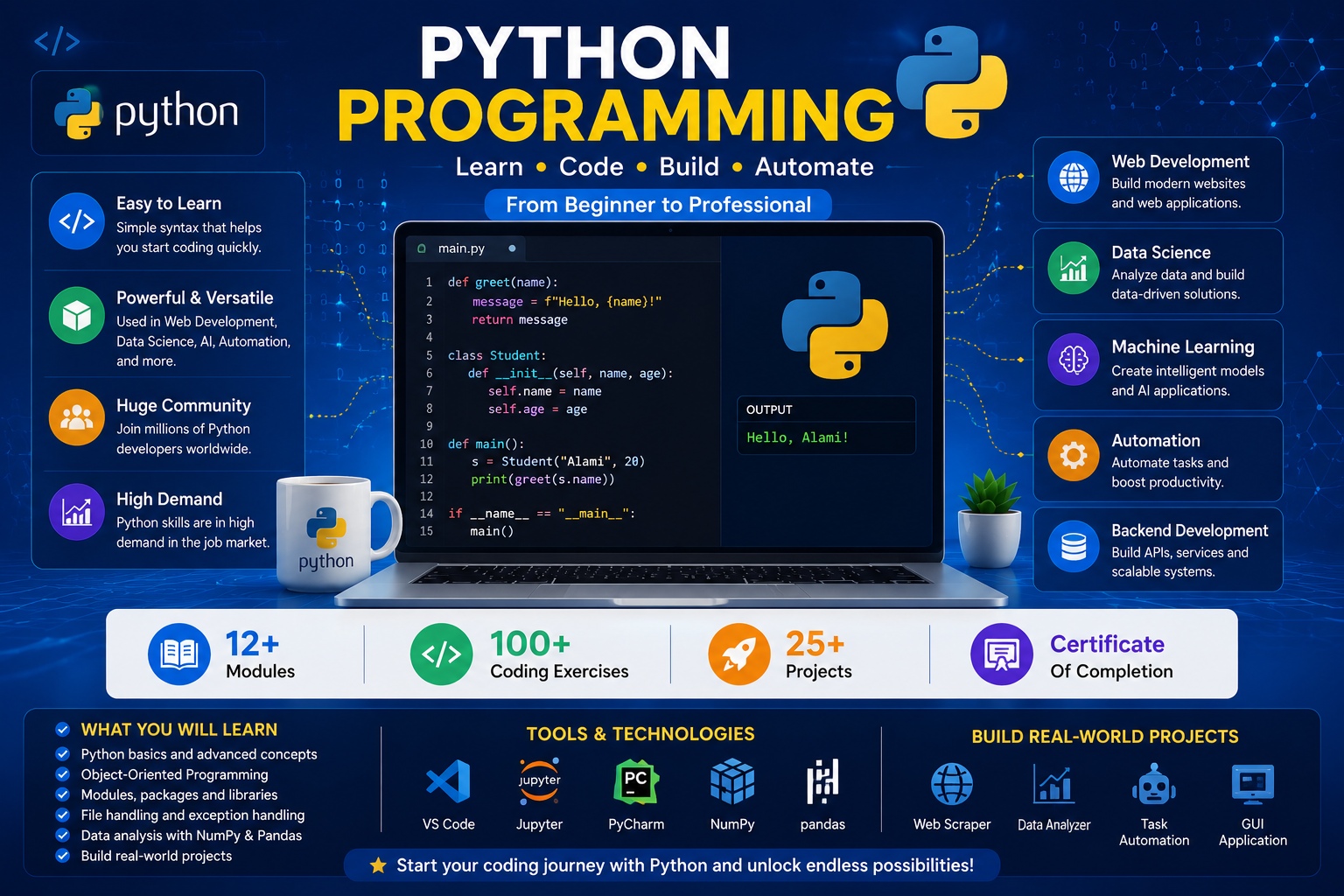Click the VS Code logo
Viewport: 1344px width, 896px height.
click(448, 781)
